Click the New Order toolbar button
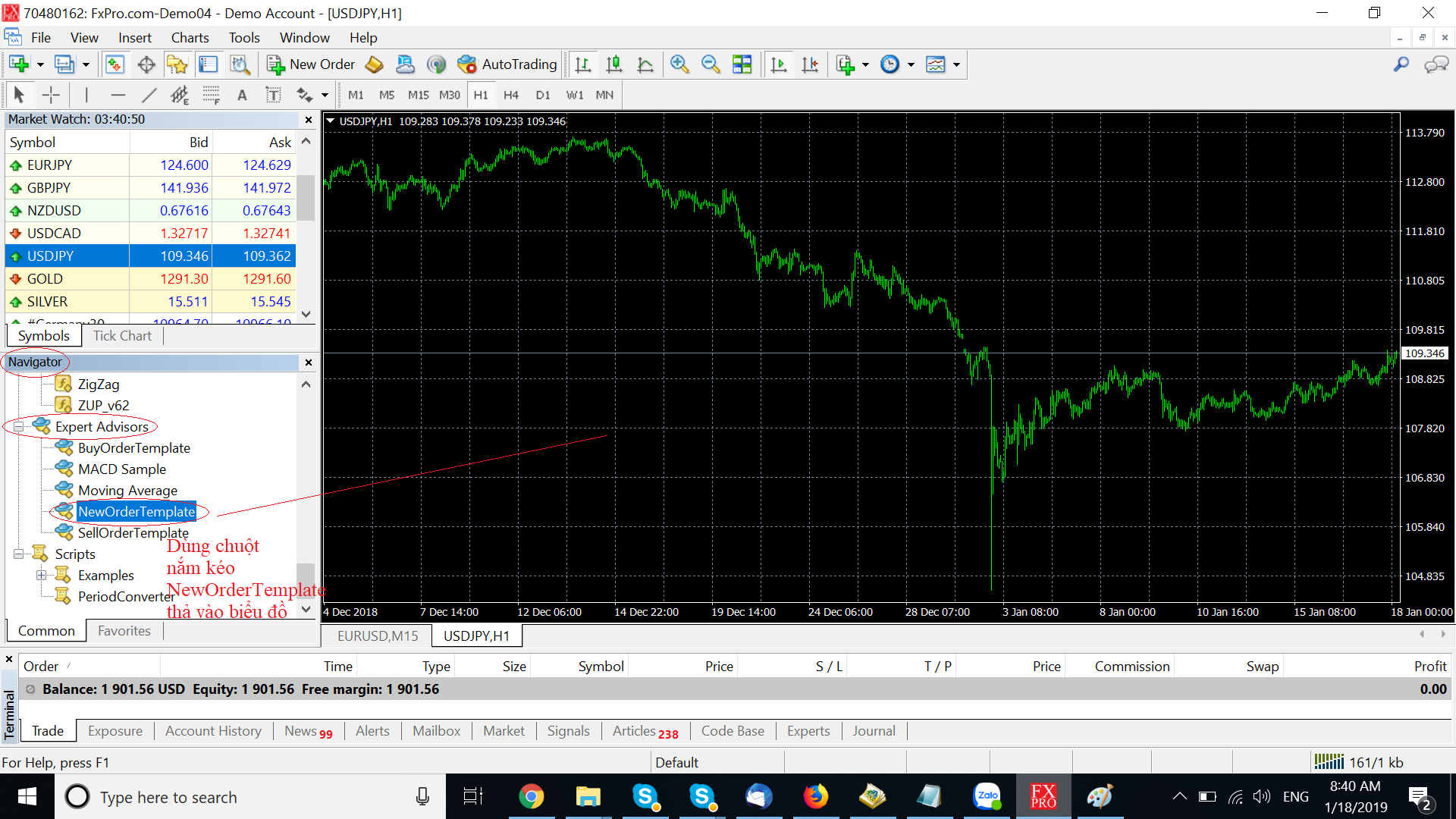Viewport: 1456px width, 819px height. 311,64
